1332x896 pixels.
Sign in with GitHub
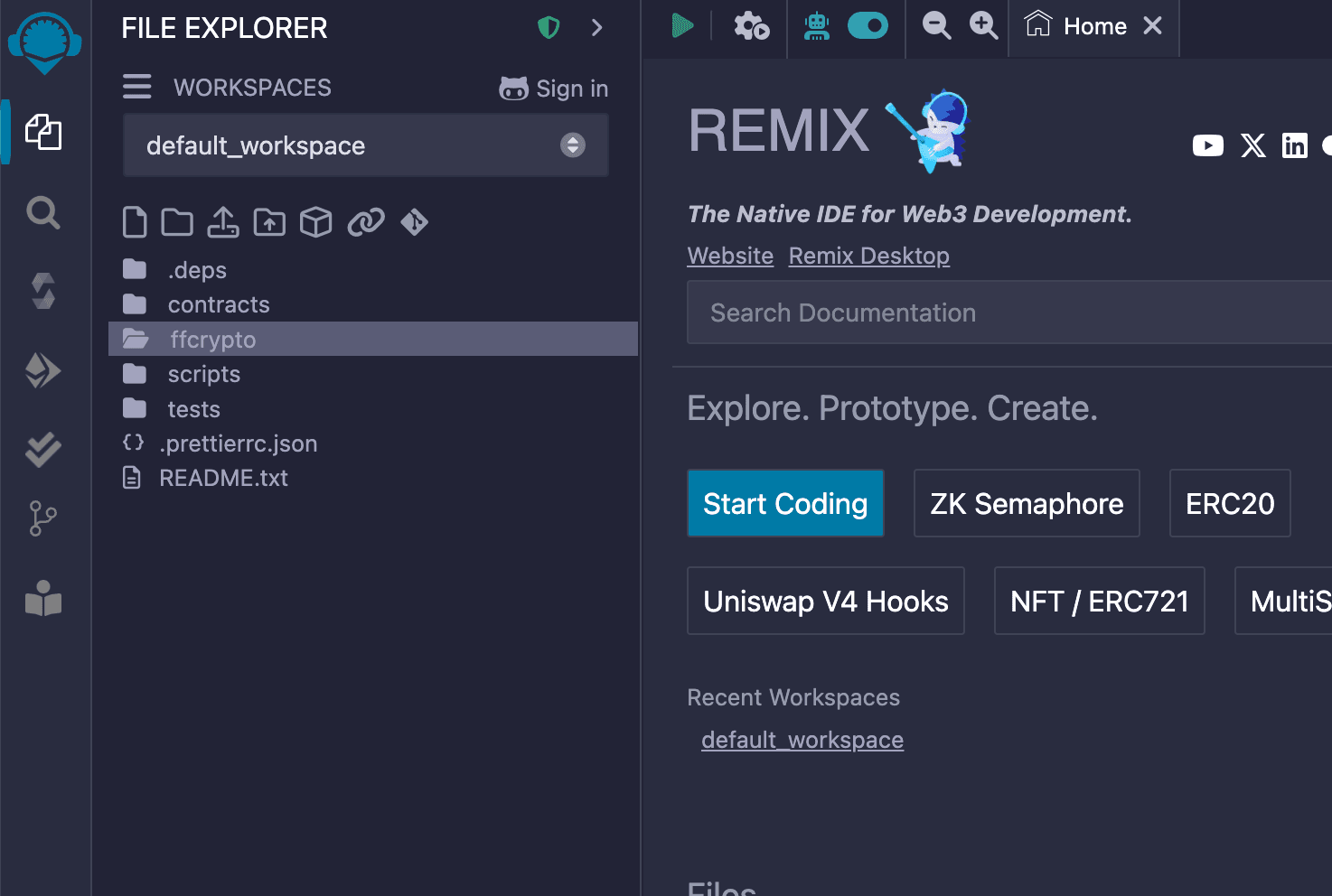[554, 89]
